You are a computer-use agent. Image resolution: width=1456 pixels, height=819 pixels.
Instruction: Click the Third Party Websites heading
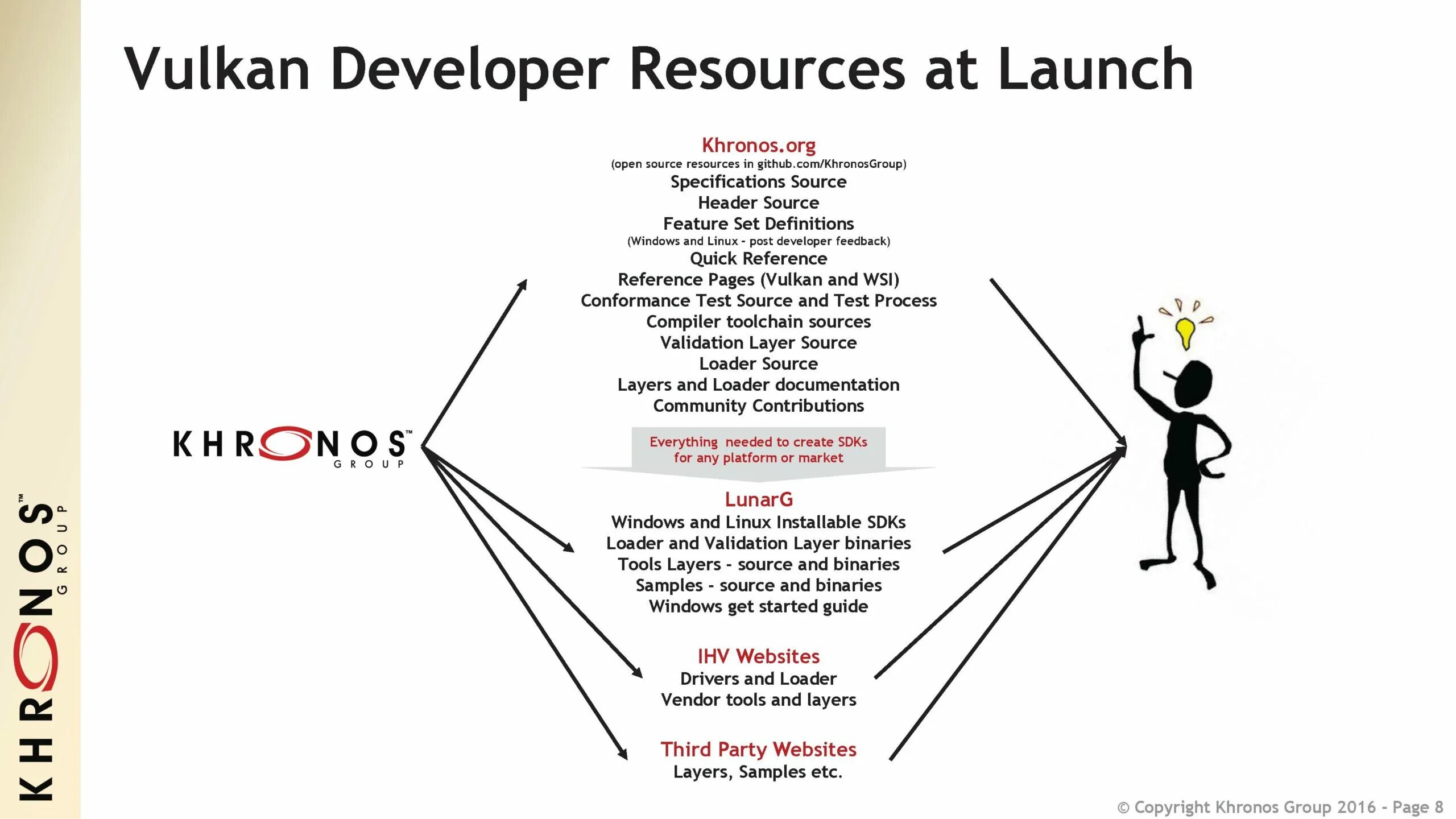758,749
